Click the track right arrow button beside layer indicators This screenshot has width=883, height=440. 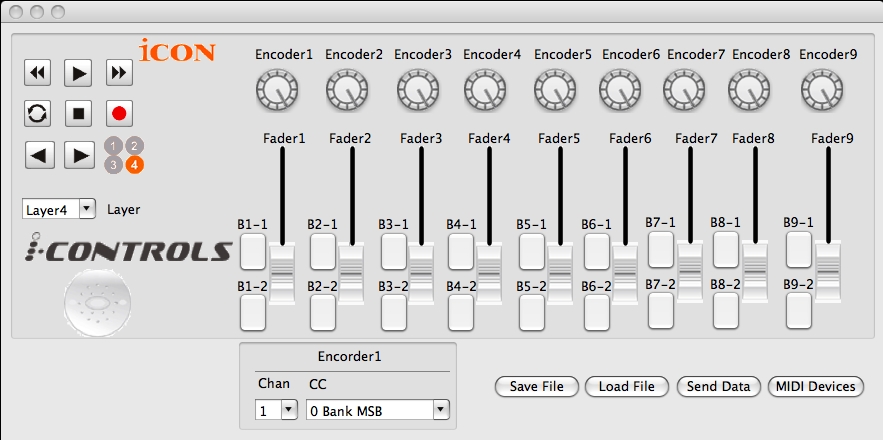pos(79,155)
